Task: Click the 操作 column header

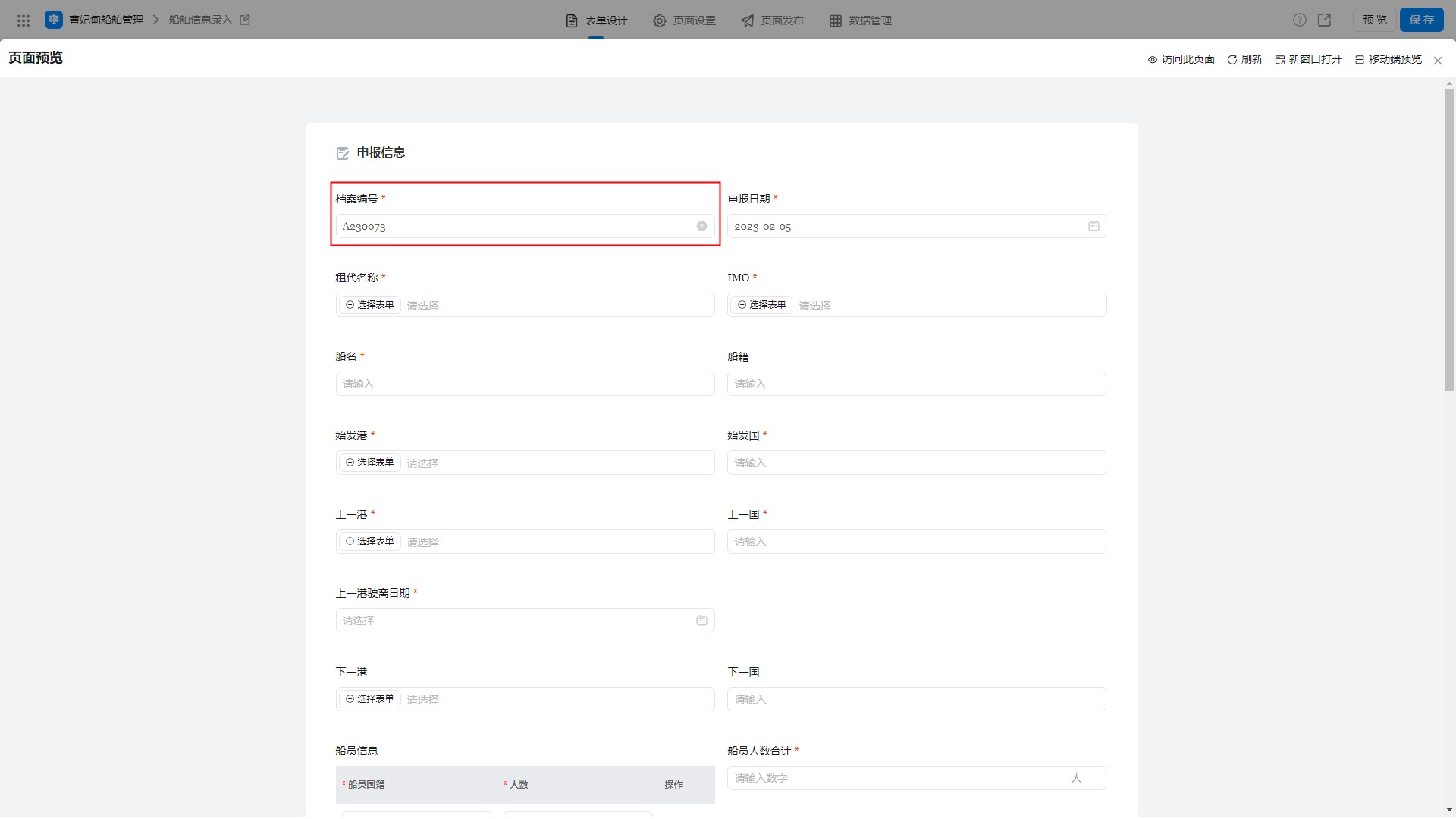Action: 673,785
